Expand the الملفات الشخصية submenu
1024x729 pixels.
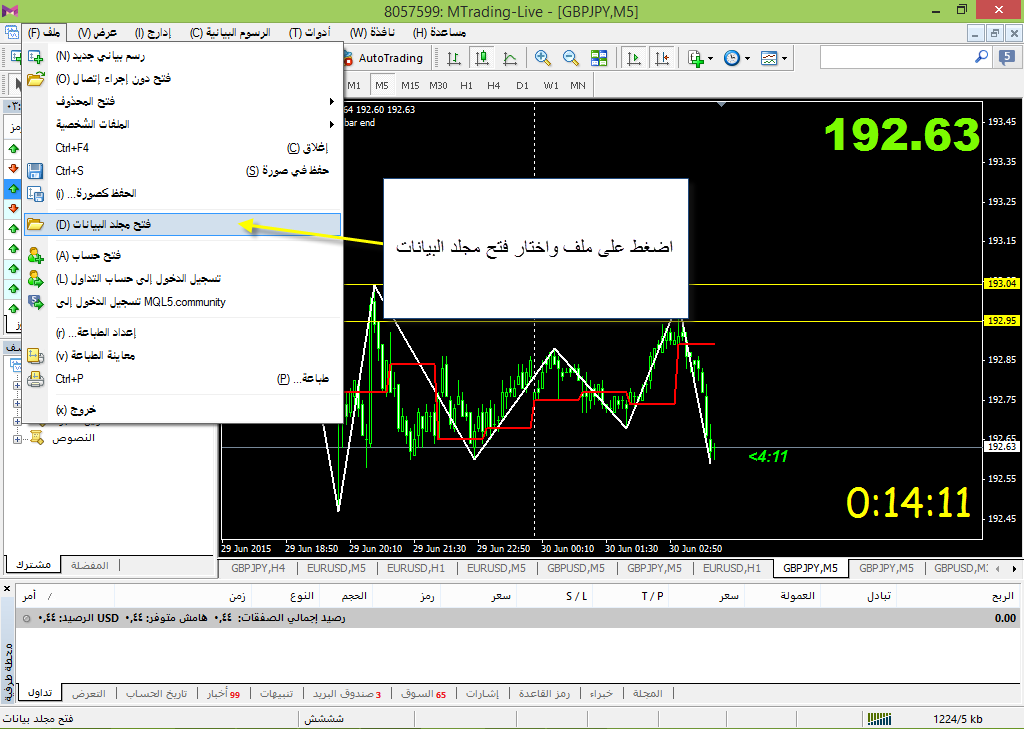click(182, 125)
